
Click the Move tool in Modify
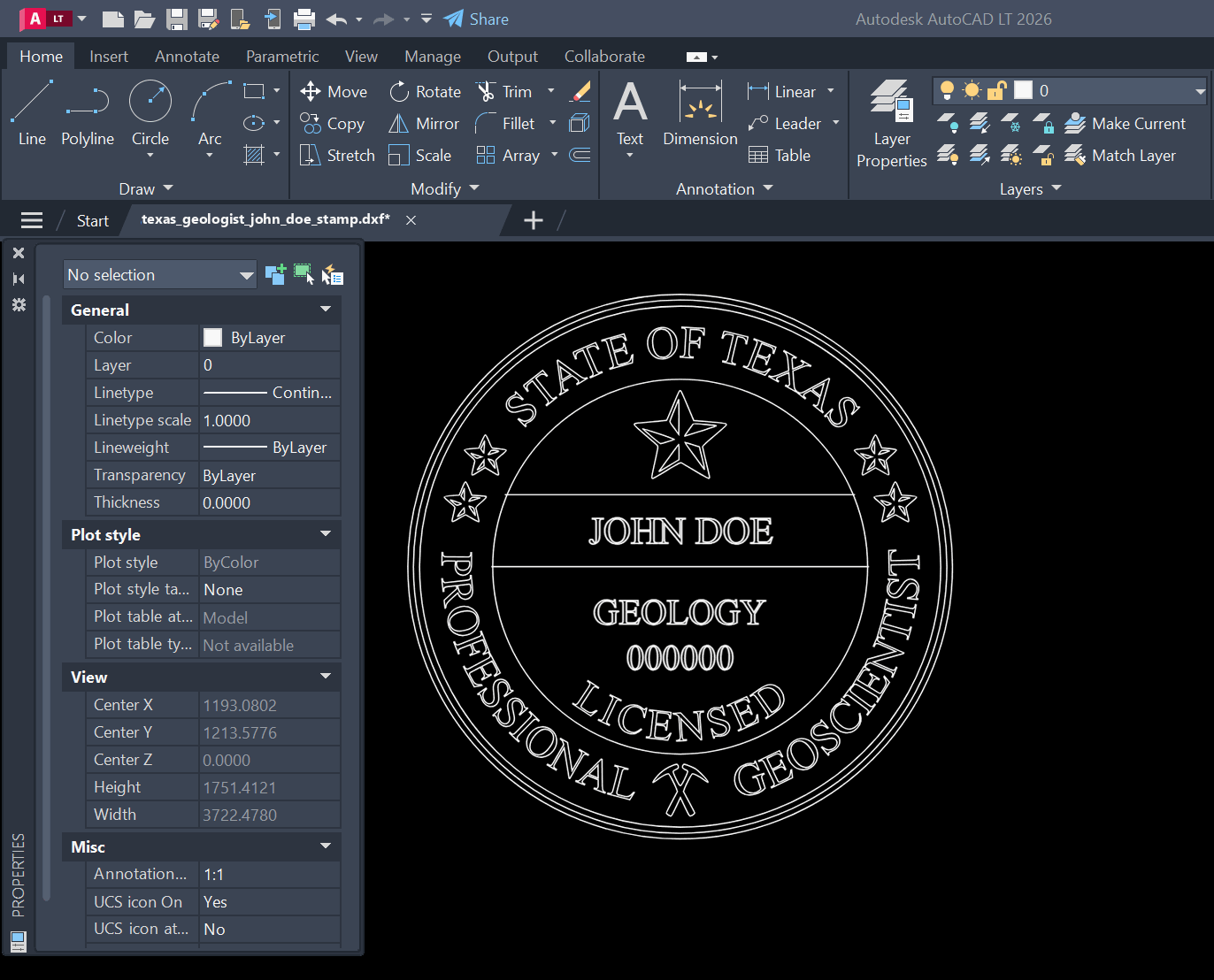tap(334, 91)
